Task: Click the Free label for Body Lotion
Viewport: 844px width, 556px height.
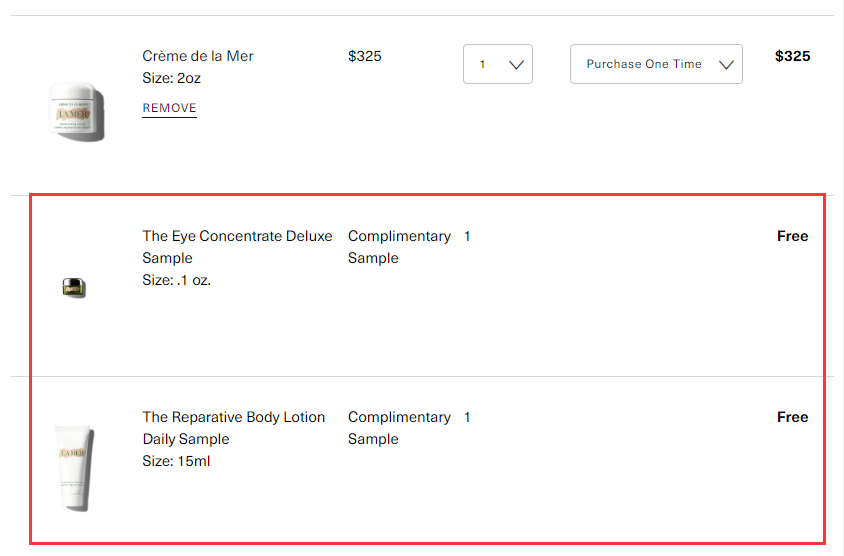Action: [792, 417]
